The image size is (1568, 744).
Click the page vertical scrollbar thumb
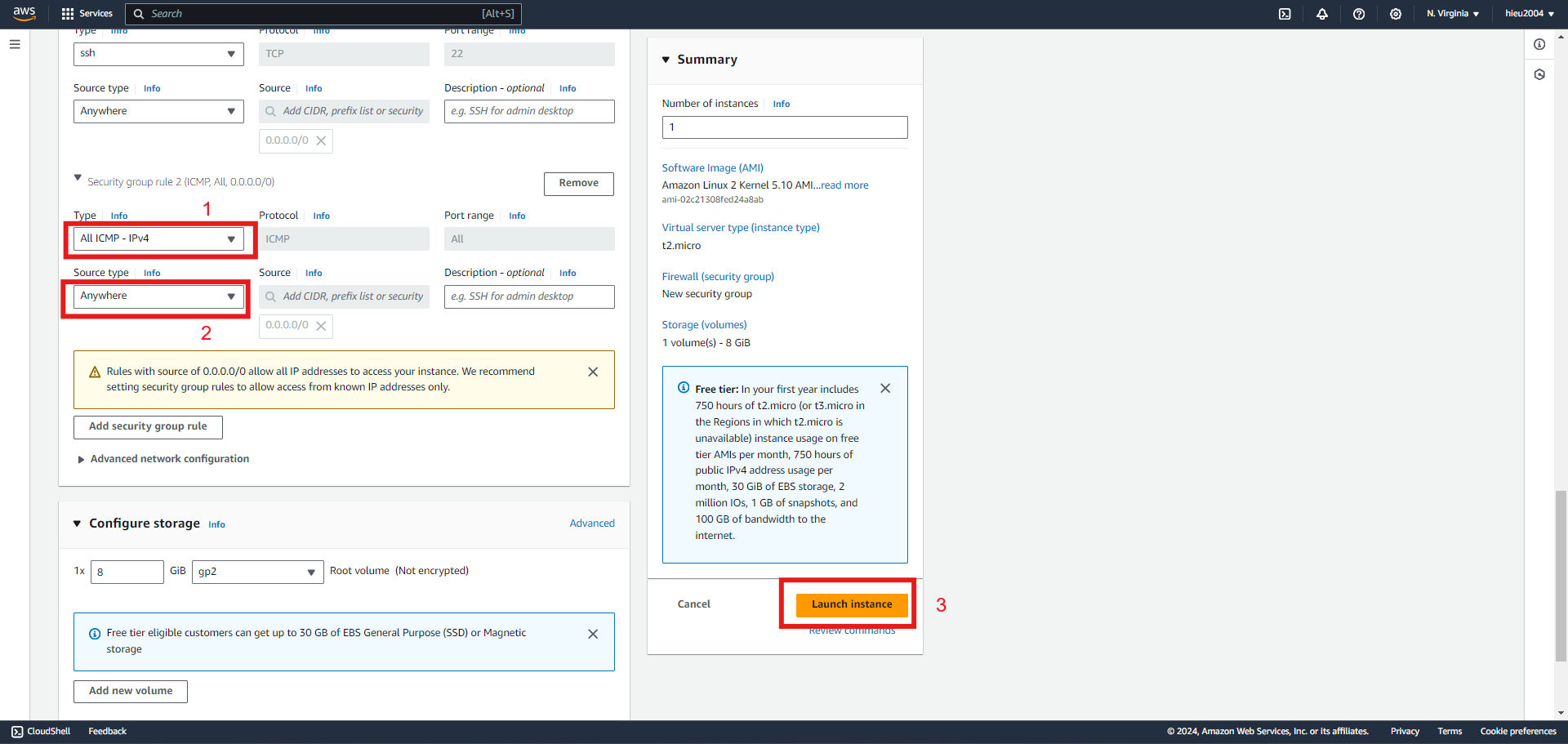click(1561, 576)
